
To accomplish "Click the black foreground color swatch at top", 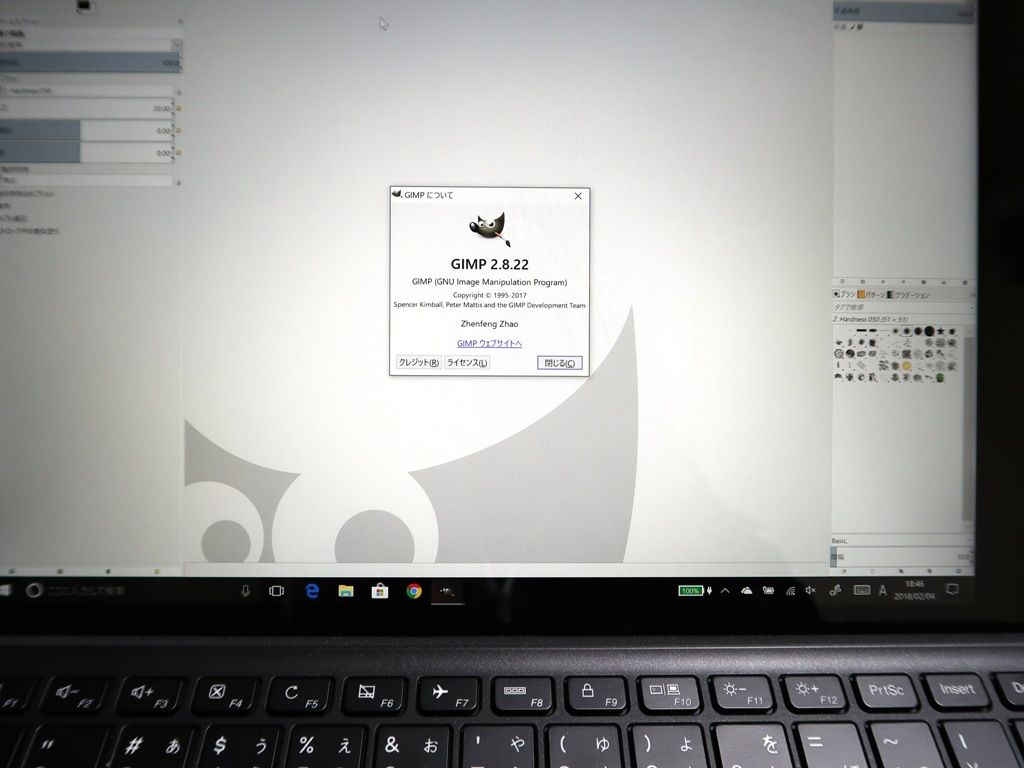I will [x=84, y=5].
